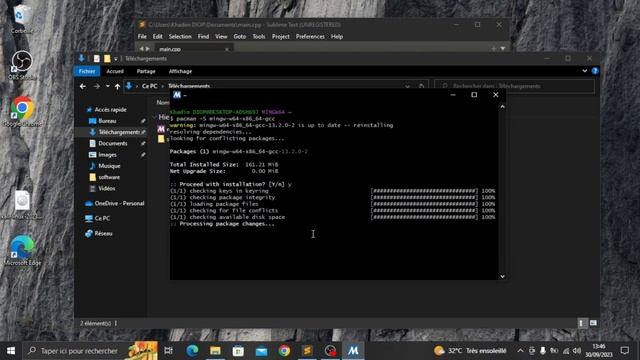640x360 pixels.
Task: Open the network icon in the tray
Action: tap(566, 351)
